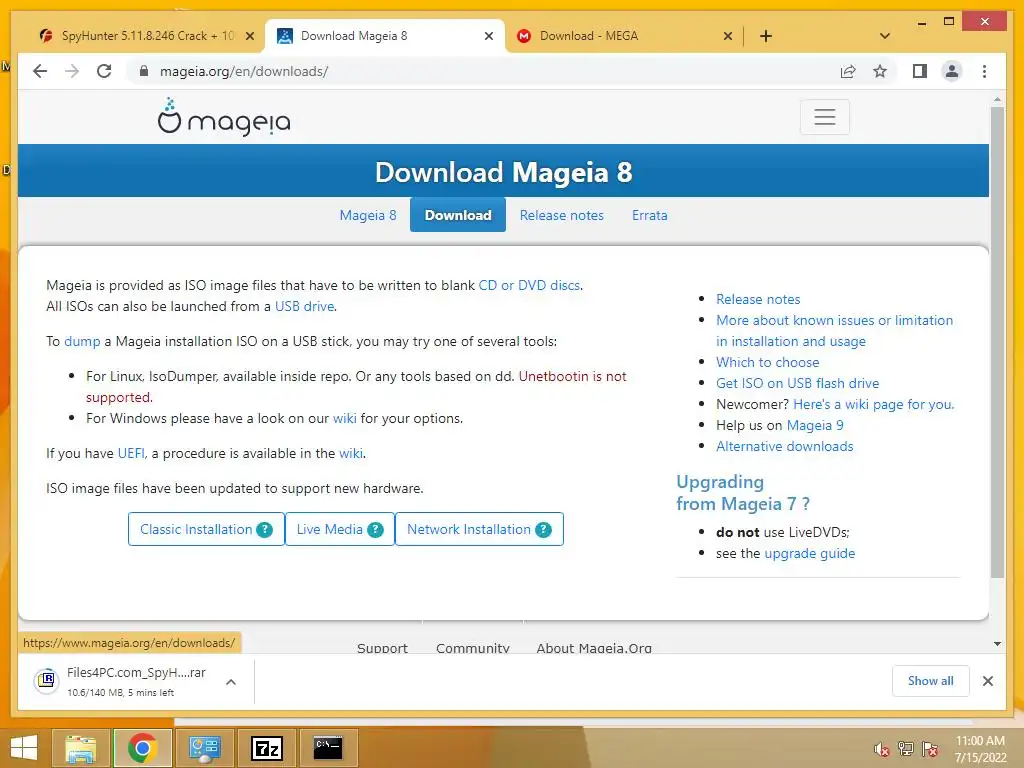The height and width of the screenshot is (768, 1024).
Task: Click the Live Media help question mark
Action: click(x=375, y=530)
